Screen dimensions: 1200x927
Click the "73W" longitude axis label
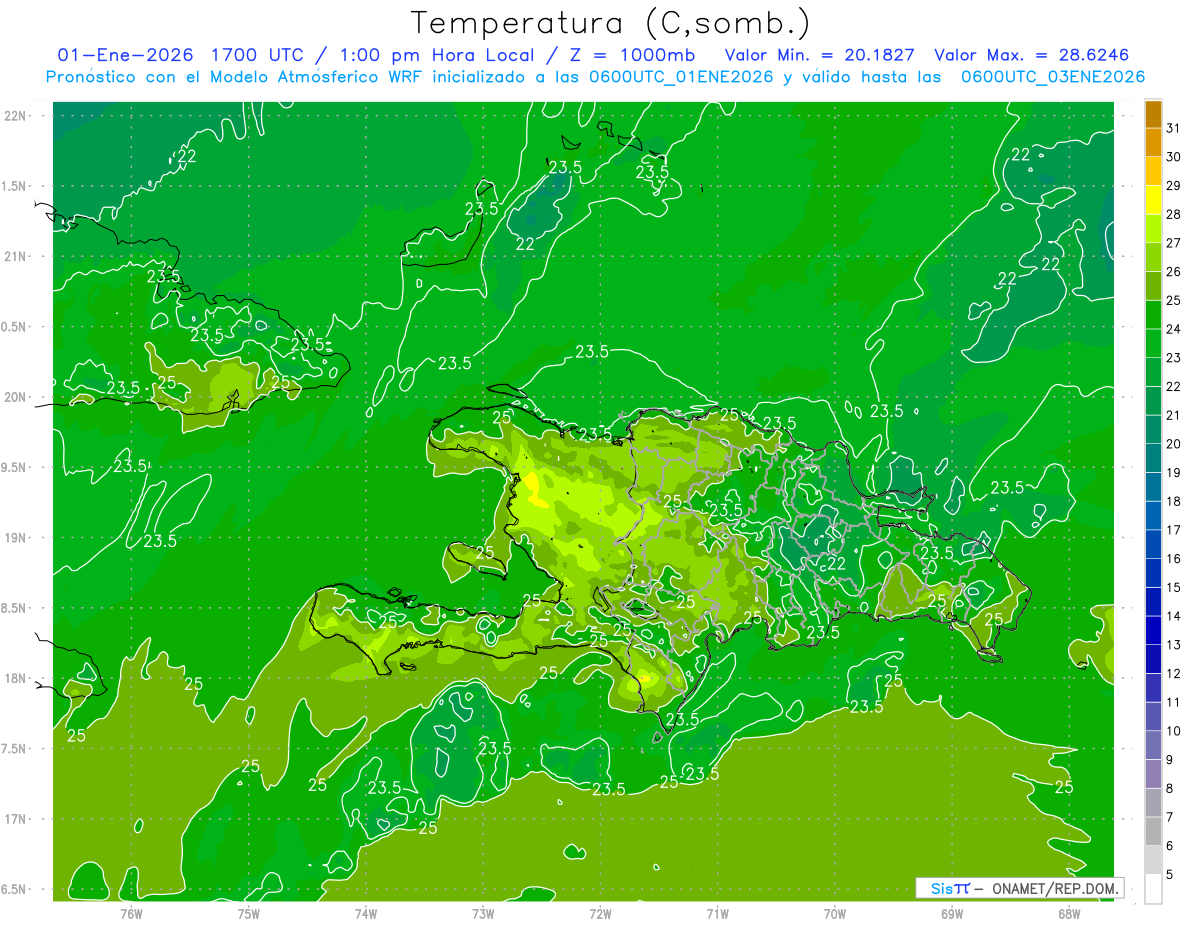pyautogui.click(x=483, y=913)
